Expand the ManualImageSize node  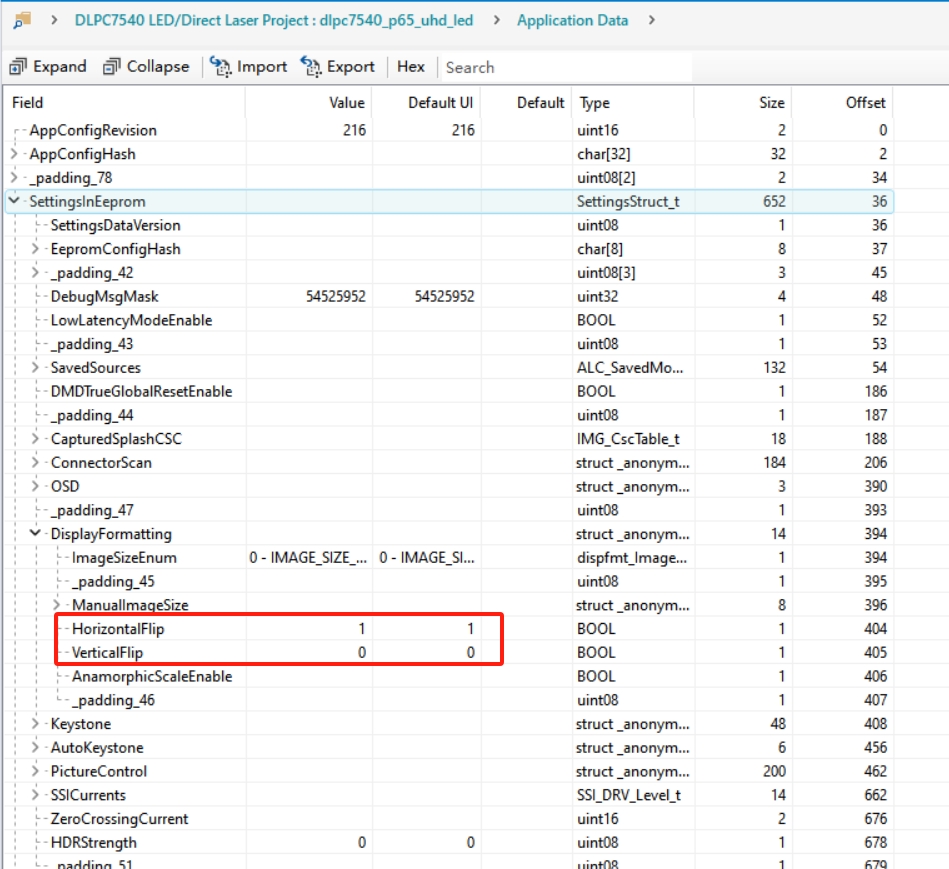coord(57,605)
